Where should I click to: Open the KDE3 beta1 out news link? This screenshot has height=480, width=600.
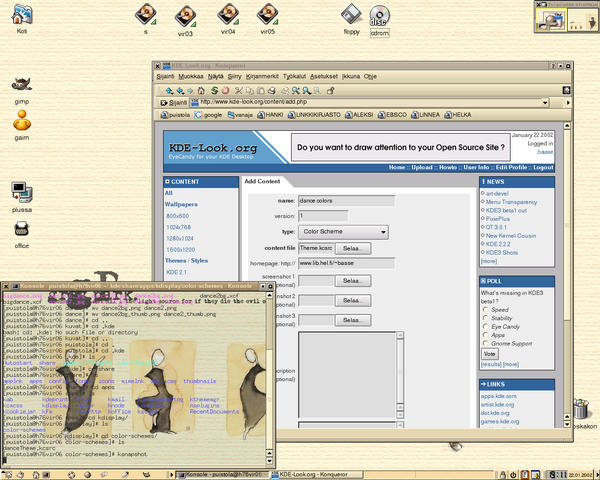point(506,211)
